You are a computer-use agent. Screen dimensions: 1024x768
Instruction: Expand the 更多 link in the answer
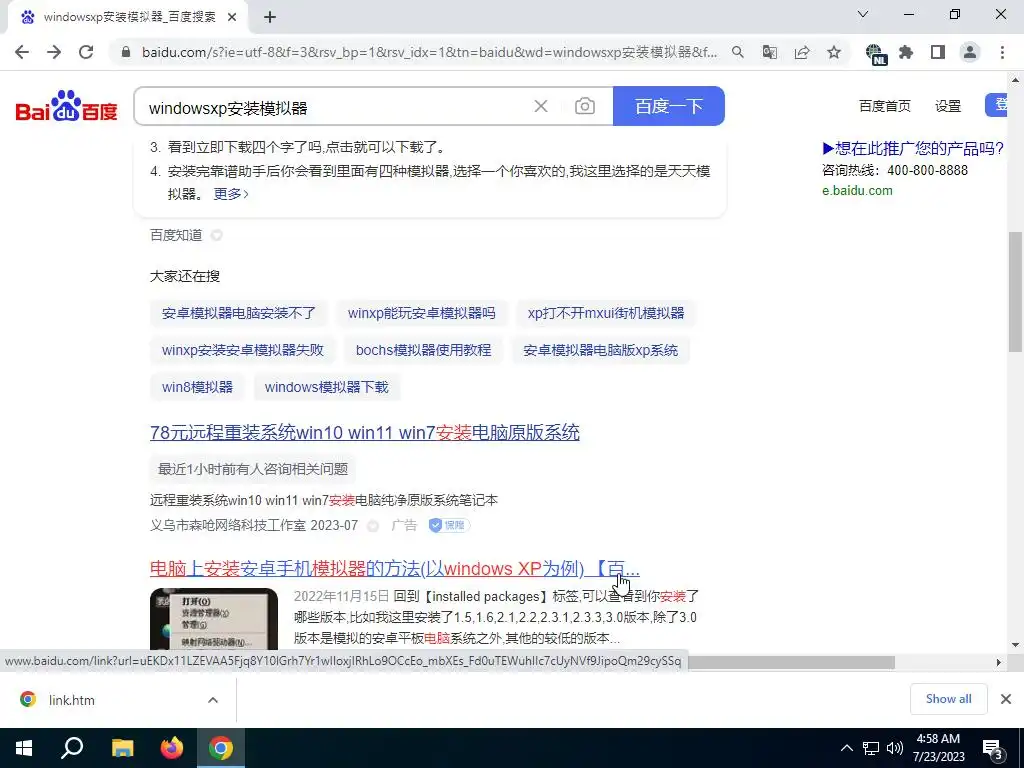[231, 194]
